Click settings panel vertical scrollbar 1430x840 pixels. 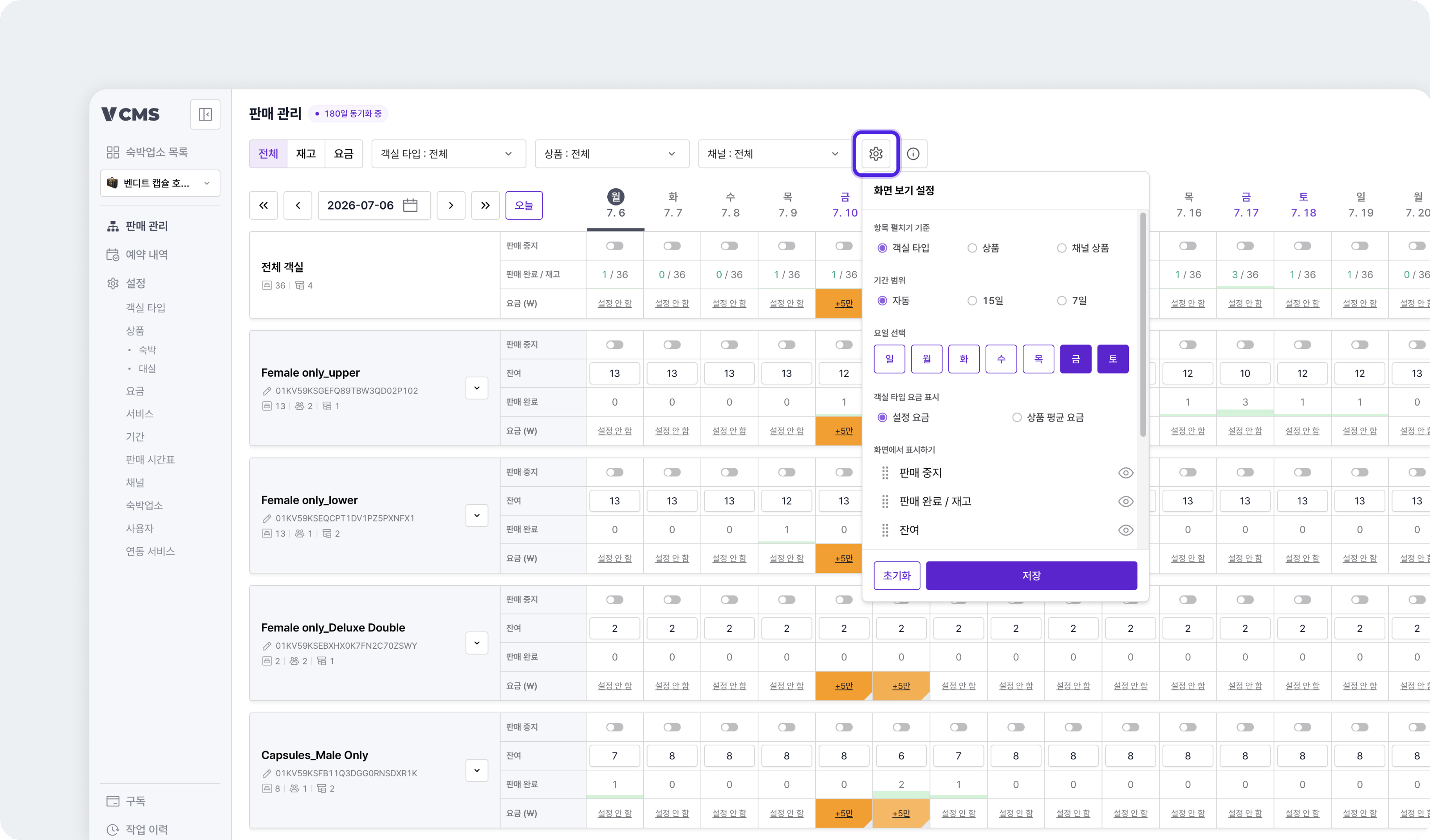click(1143, 325)
